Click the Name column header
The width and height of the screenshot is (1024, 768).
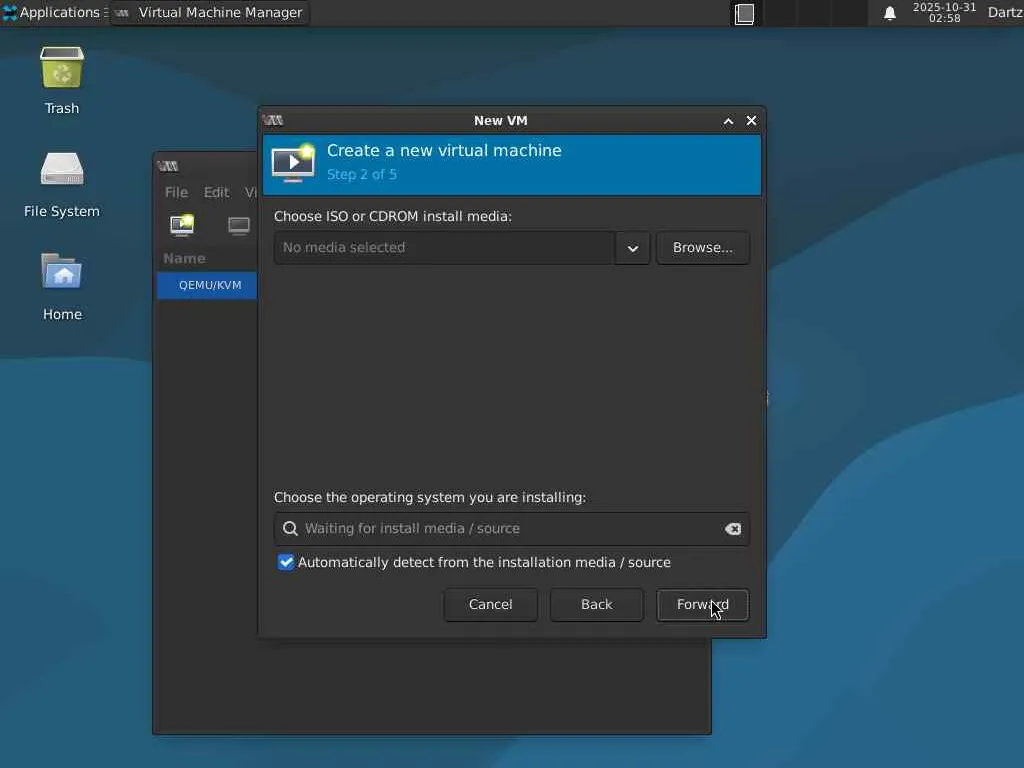[x=184, y=259]
